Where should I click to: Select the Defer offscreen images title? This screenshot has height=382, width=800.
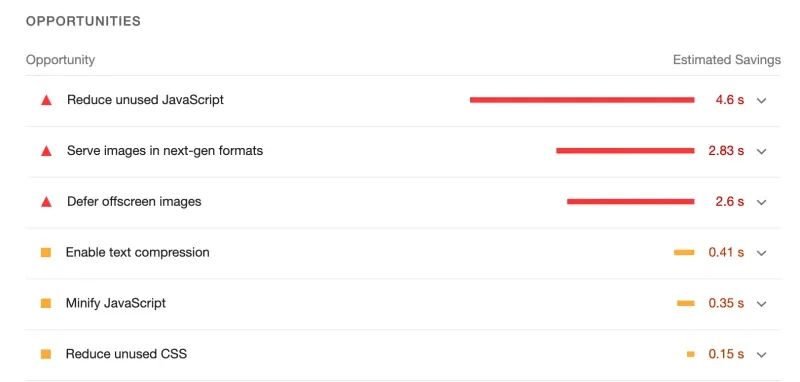(x=134, y=201)
